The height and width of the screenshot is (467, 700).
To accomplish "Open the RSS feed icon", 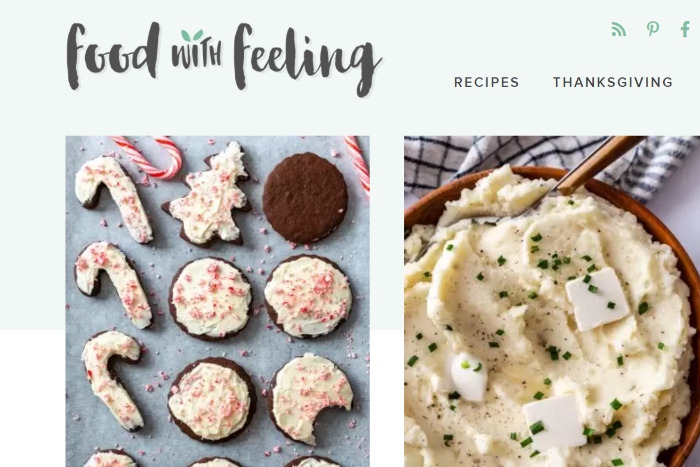I will pos(619,29).
